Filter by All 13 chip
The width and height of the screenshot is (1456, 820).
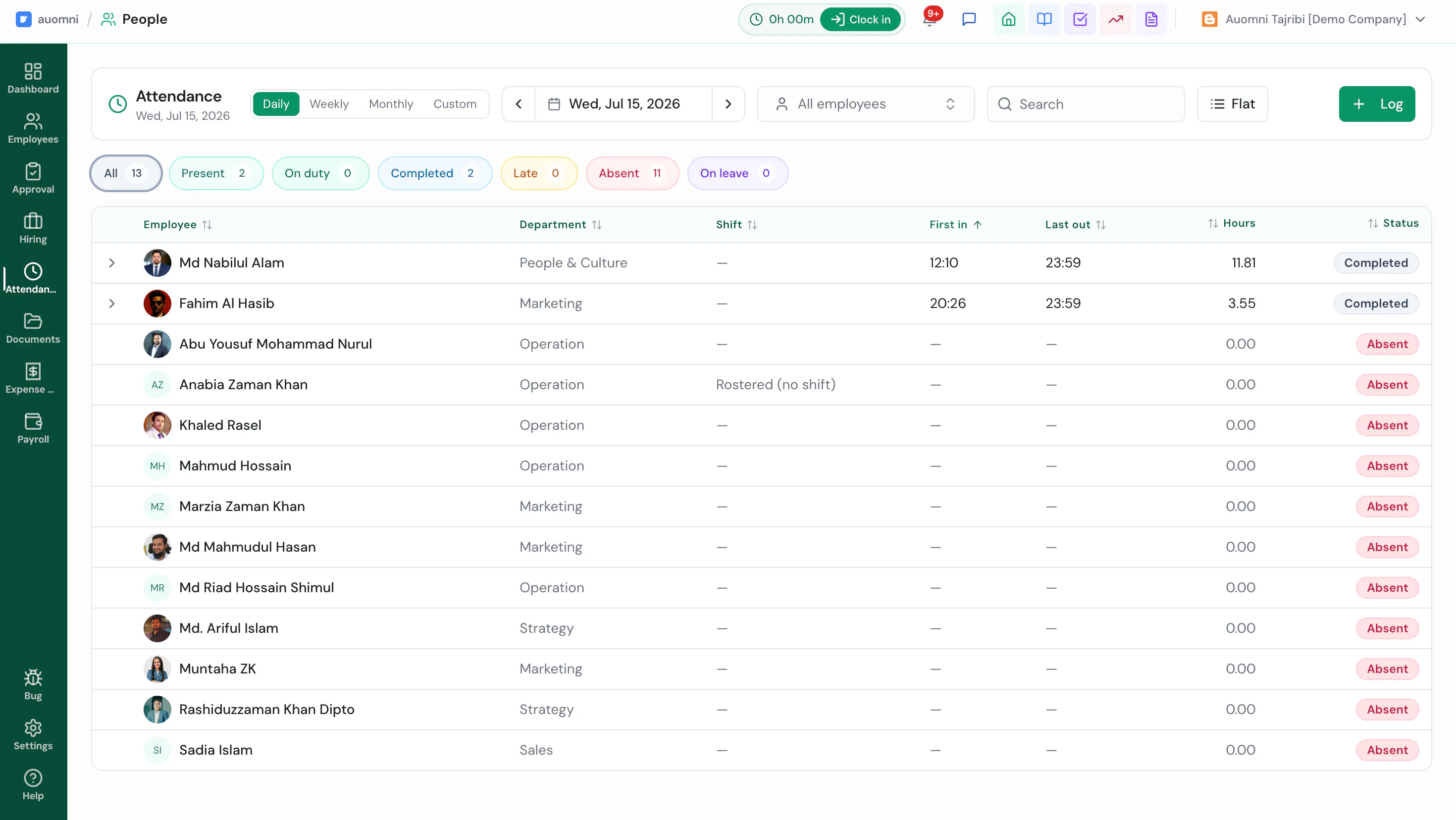tap(125, 173)
